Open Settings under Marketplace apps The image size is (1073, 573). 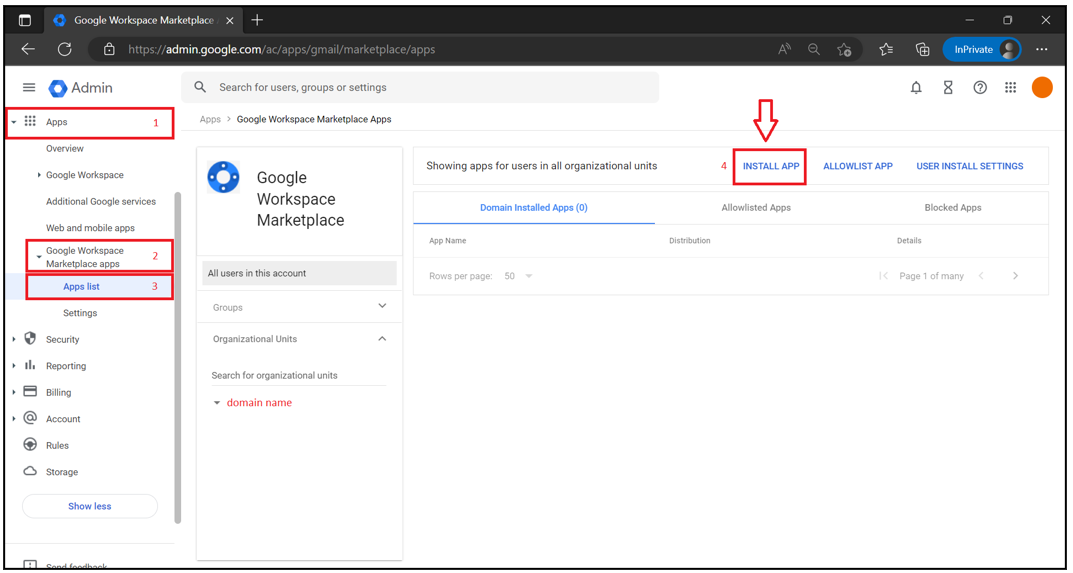point(80,313)
